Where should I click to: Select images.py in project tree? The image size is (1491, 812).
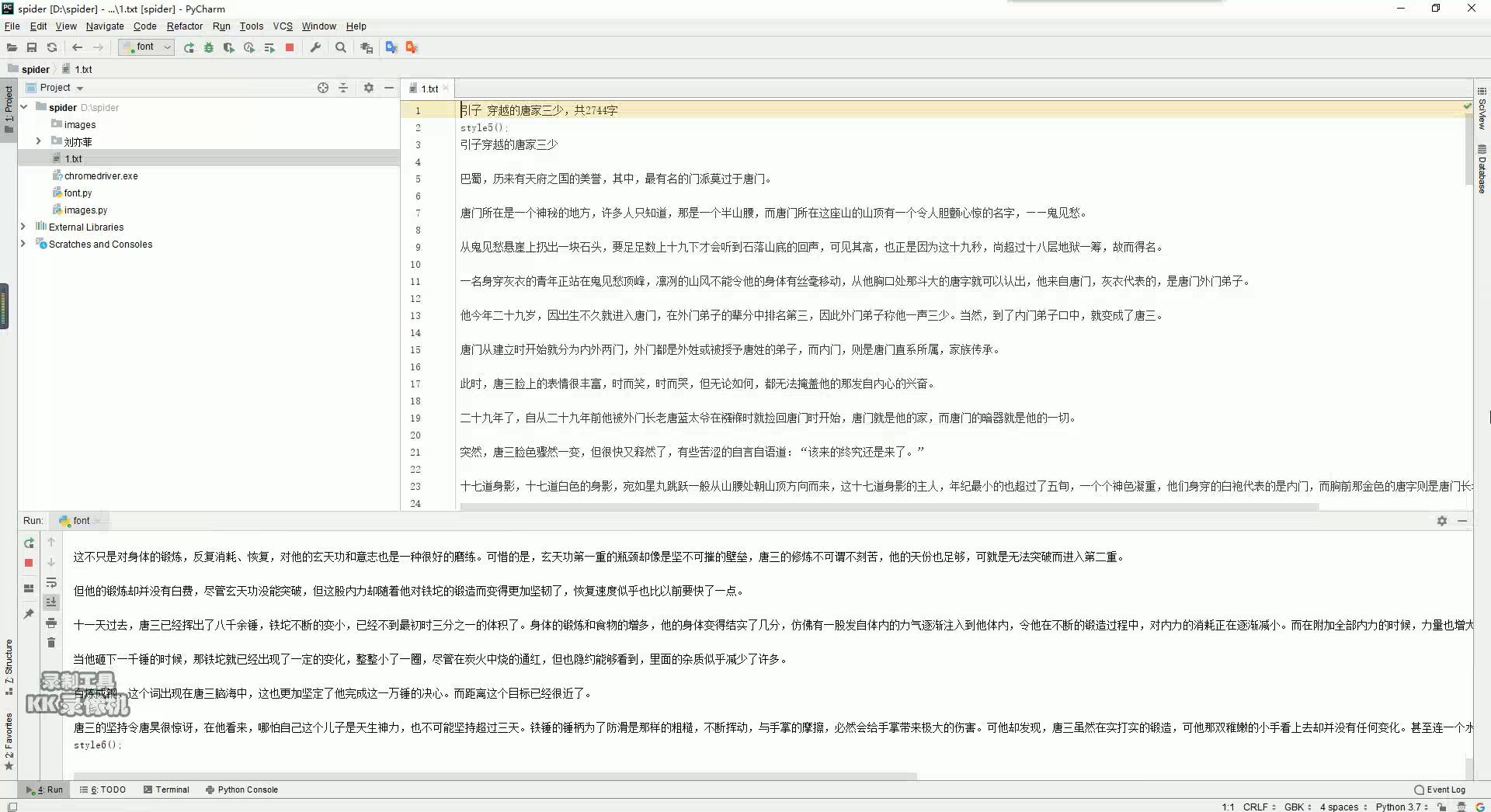click(x=85, y=210)
